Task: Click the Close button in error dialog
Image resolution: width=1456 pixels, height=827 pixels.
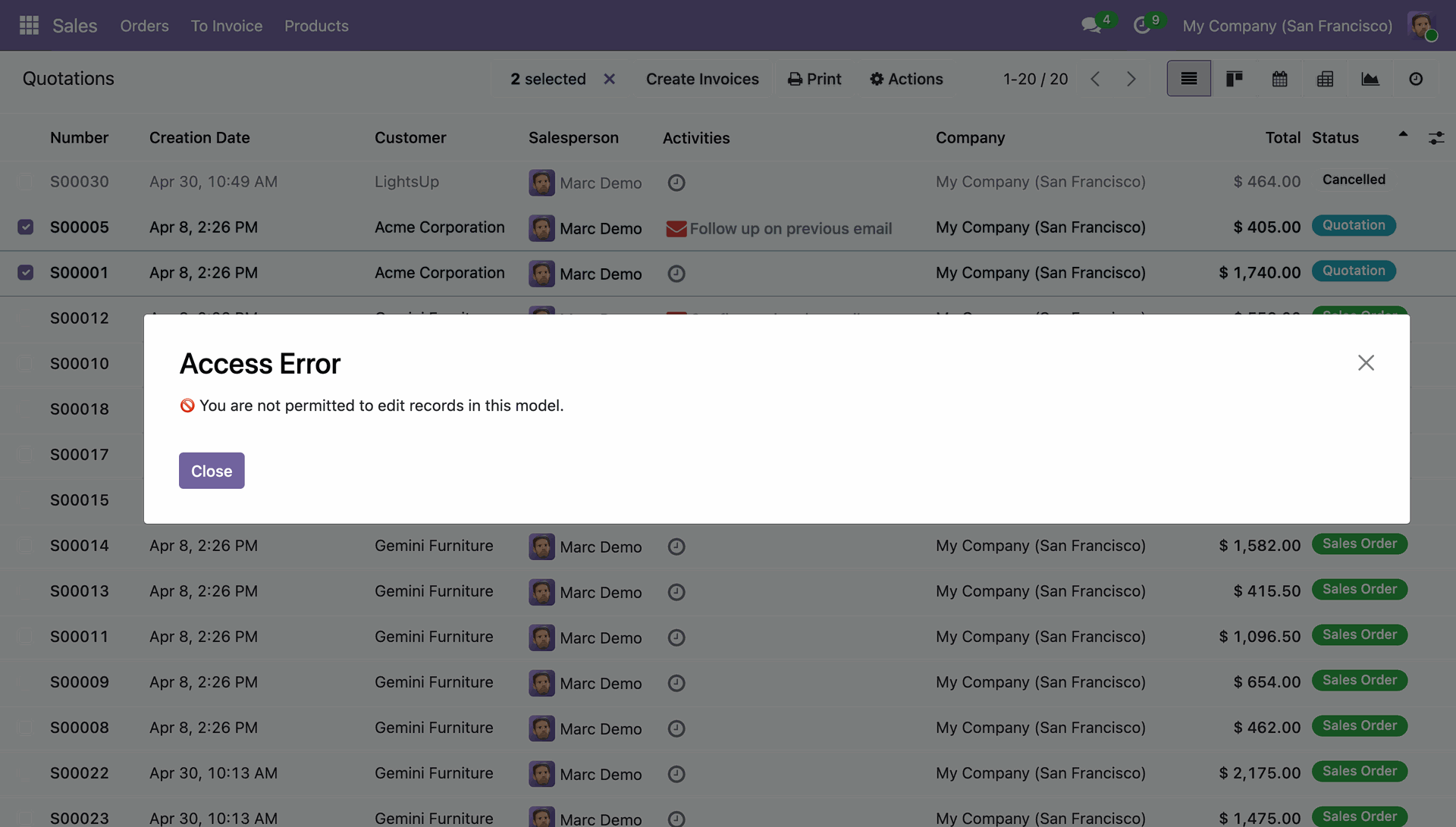Action: coord(212,471)
